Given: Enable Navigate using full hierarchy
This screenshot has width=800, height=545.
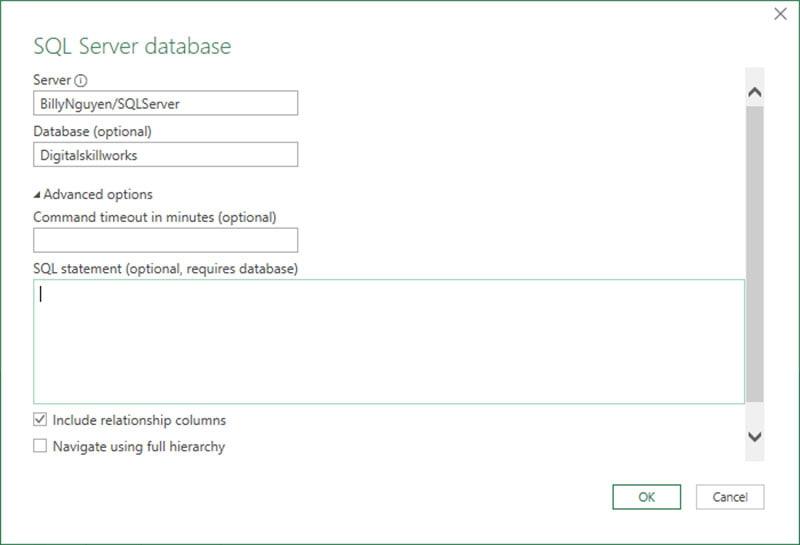Looking at the screenshot, I should (x=40, y=445).
